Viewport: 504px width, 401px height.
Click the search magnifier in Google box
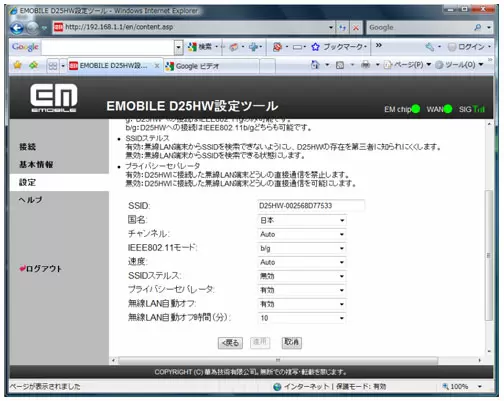[478, 27]
